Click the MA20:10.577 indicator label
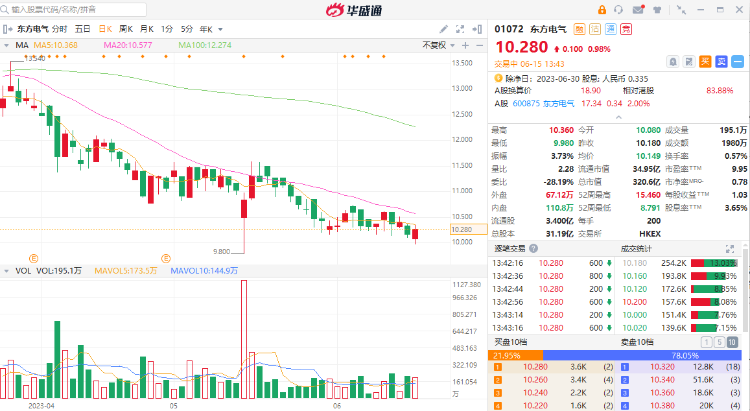The height and width of the screenshot is (411, 750). coord(128,45)
